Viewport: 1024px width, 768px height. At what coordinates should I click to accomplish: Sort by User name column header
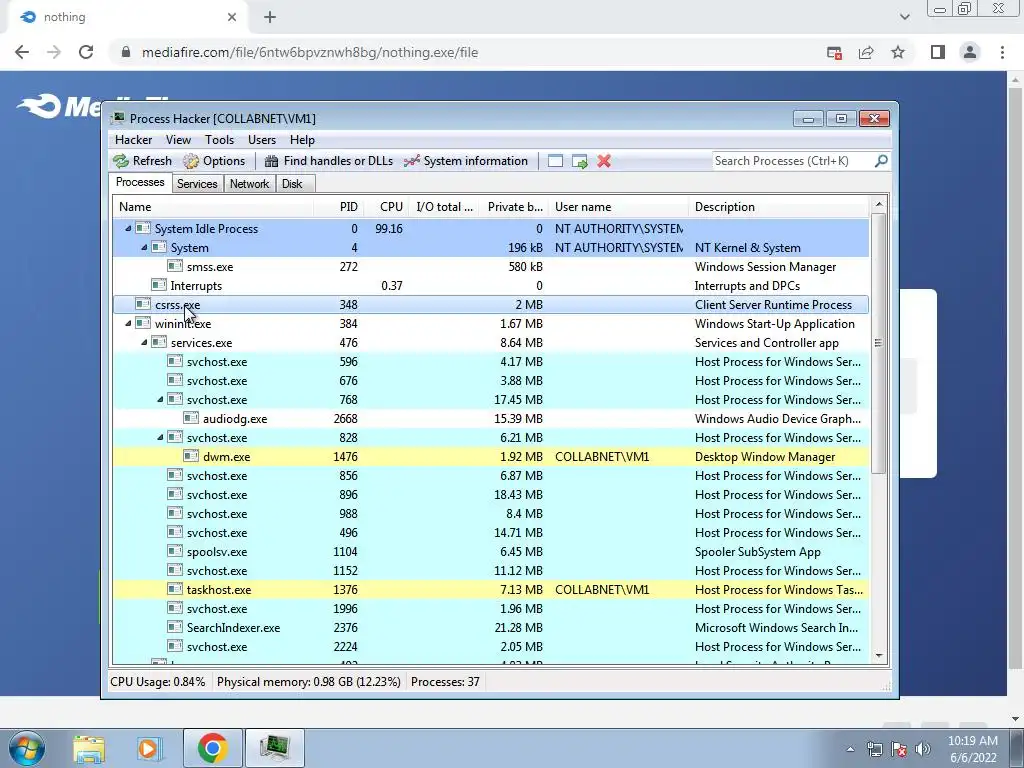(618, 207)
